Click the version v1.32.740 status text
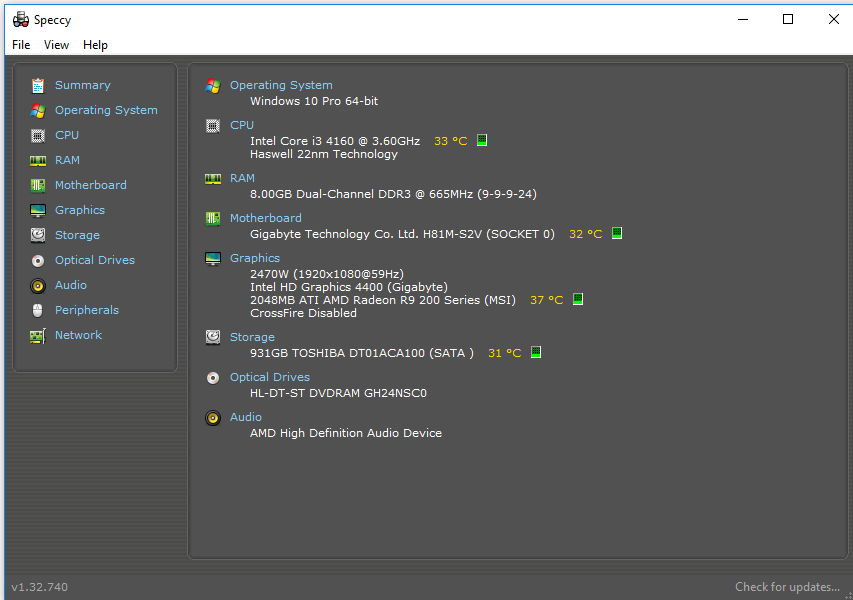 pos(40,587)
